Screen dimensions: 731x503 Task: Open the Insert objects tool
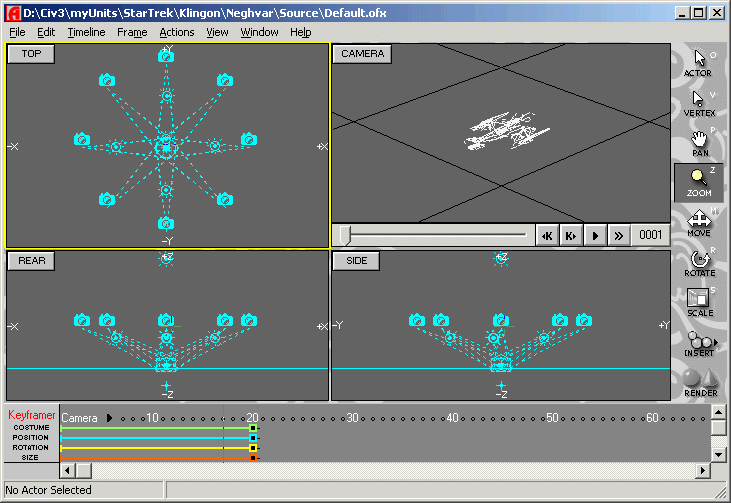(x=699, y=344)
